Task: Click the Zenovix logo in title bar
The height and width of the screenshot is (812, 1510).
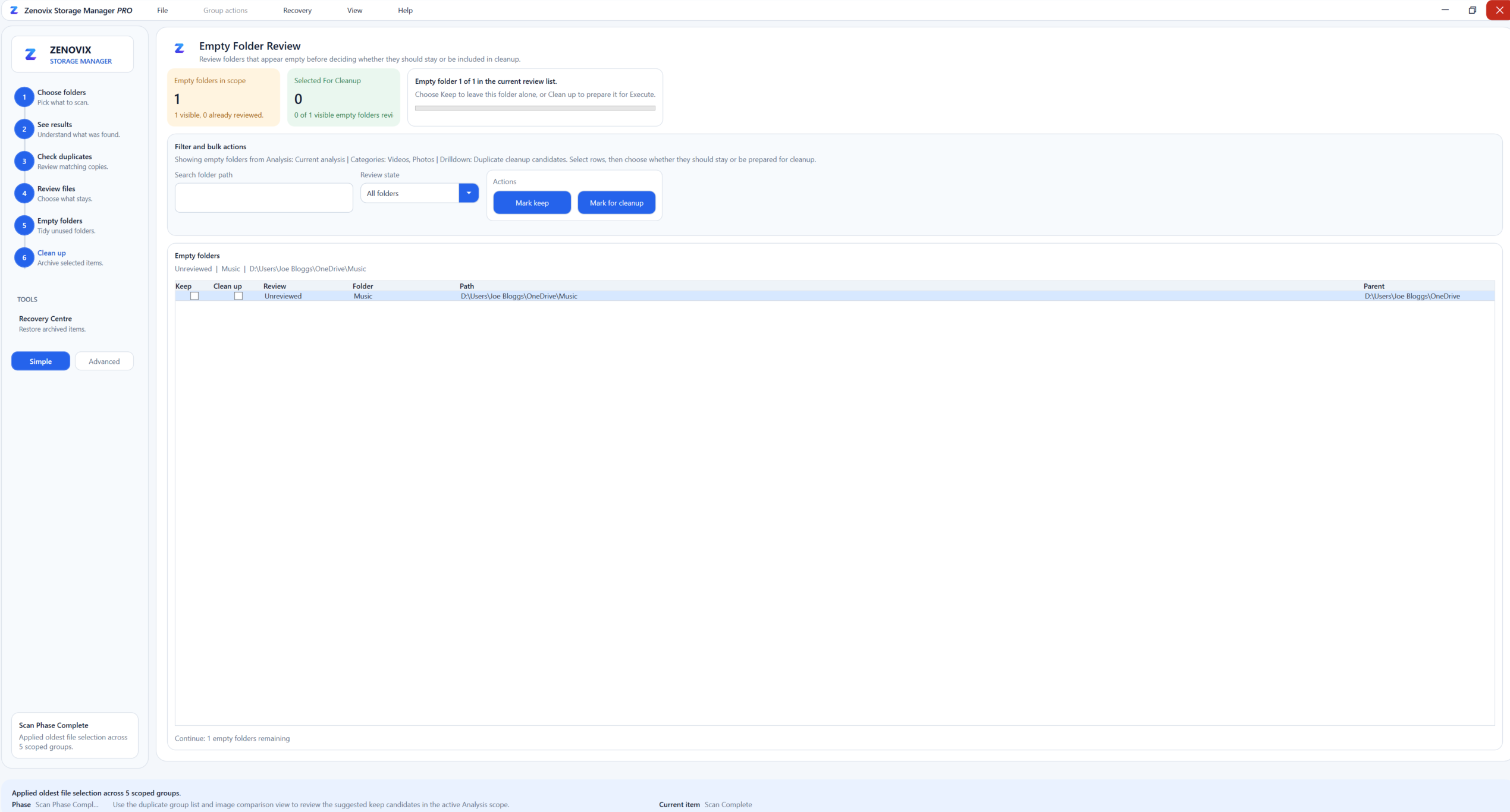Action: 14,10
